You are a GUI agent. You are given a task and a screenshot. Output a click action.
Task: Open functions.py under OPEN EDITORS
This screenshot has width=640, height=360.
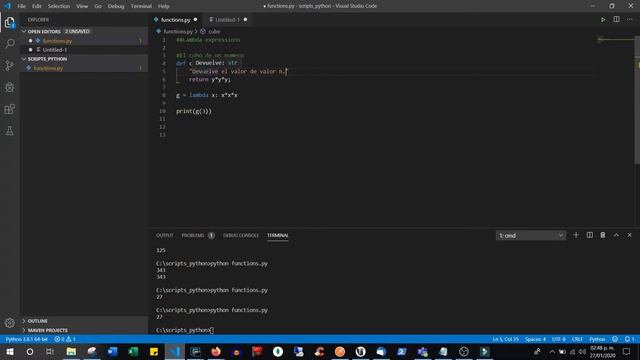57,41
